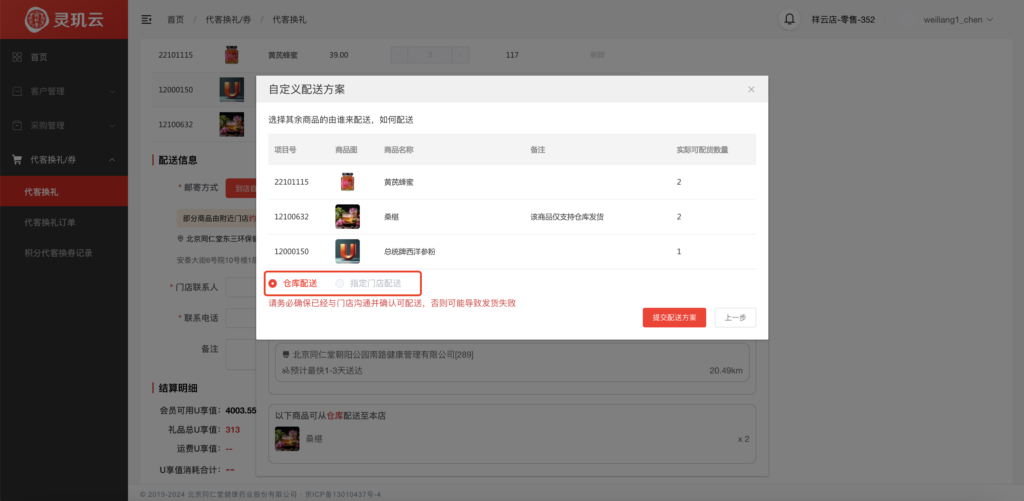Click the 采购管理 sidebar icon
Screen dimensions: 1024x501
pyautogui.click(x=18, y=125)
